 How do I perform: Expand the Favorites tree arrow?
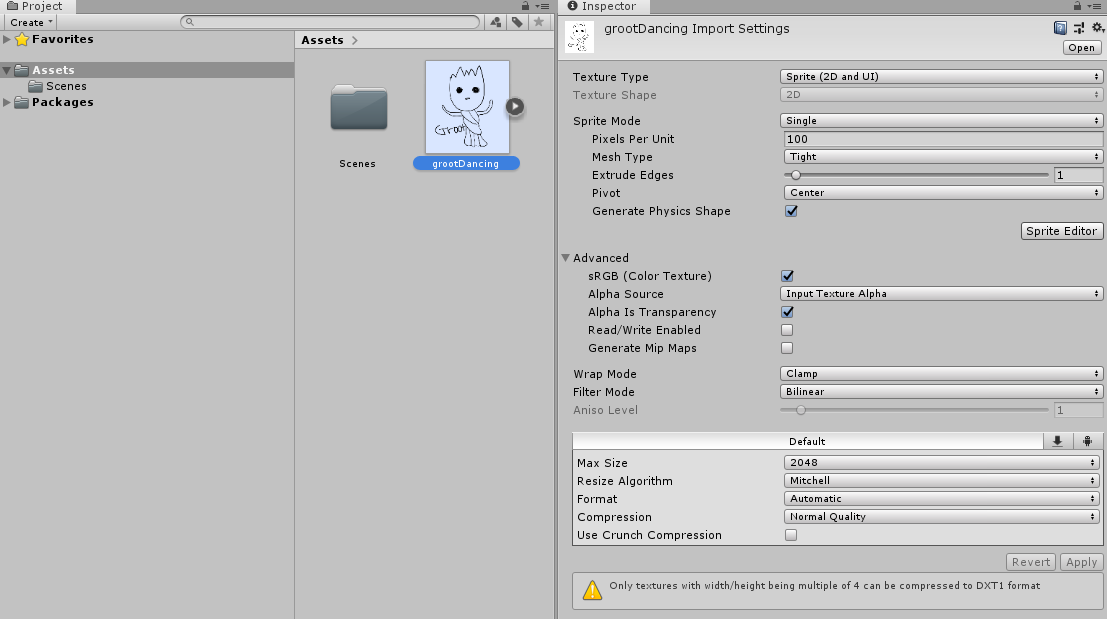[6, 40]
